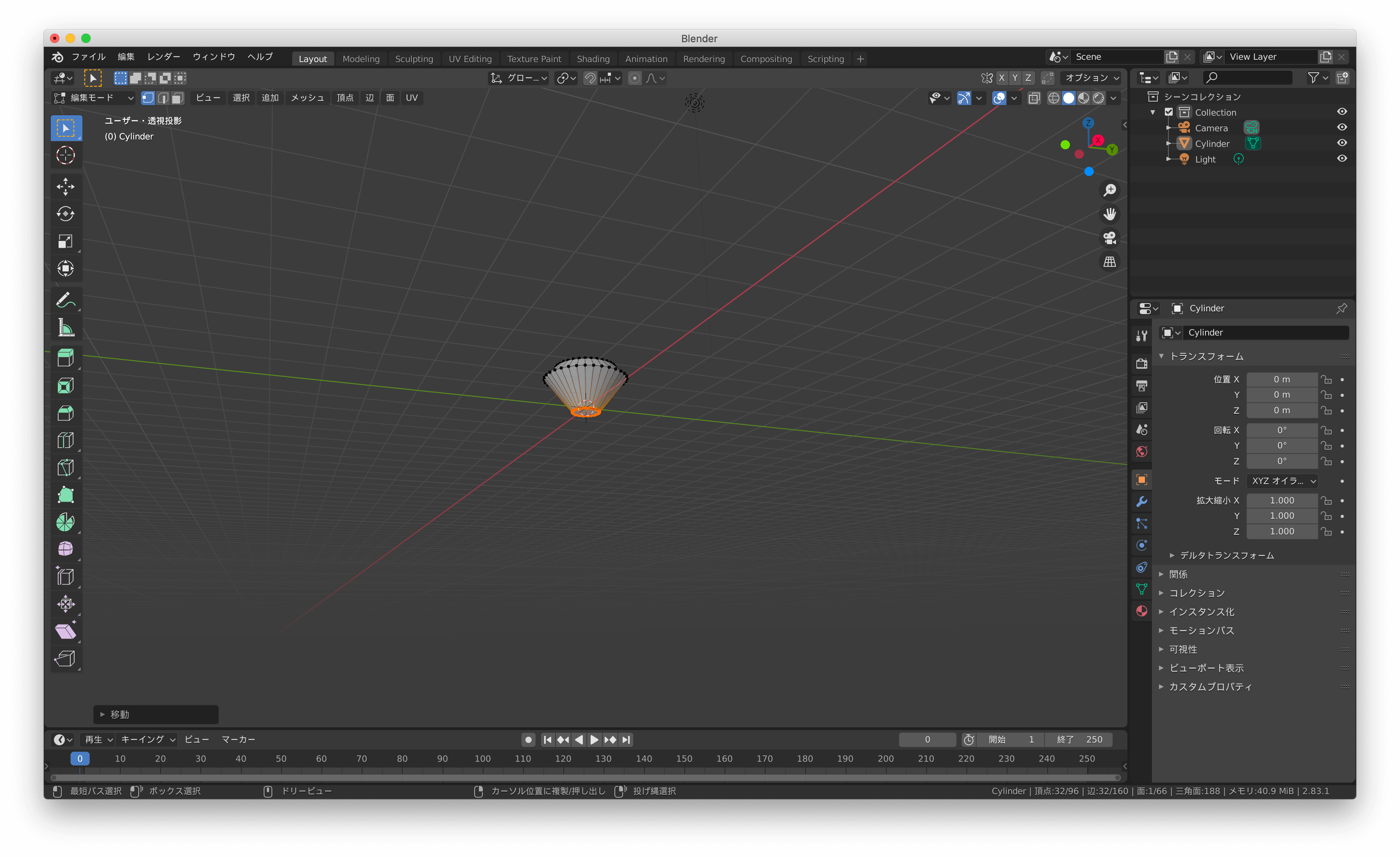The height and width of the screenshot is (857, 1400).
Task: Open the XYZ オイラー rotation mode dropdown
Action: click(1282, 481)
